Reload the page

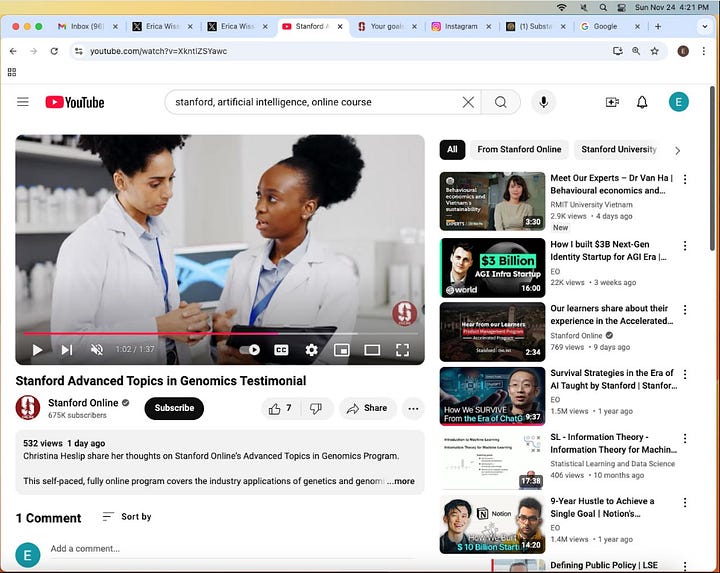point(54,51)
